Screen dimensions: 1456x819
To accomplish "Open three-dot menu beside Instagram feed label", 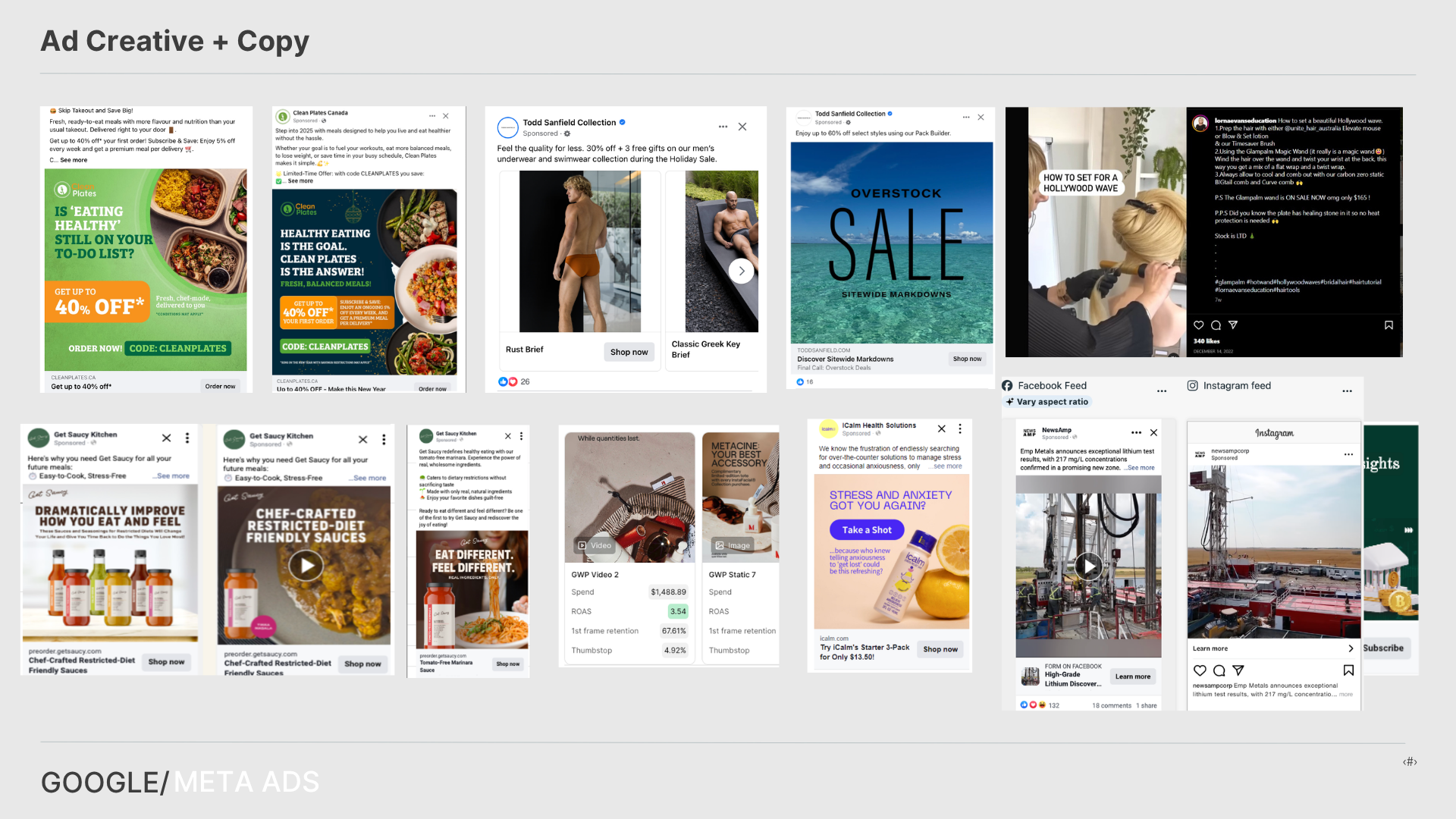I will click(x=1347, y=391).
